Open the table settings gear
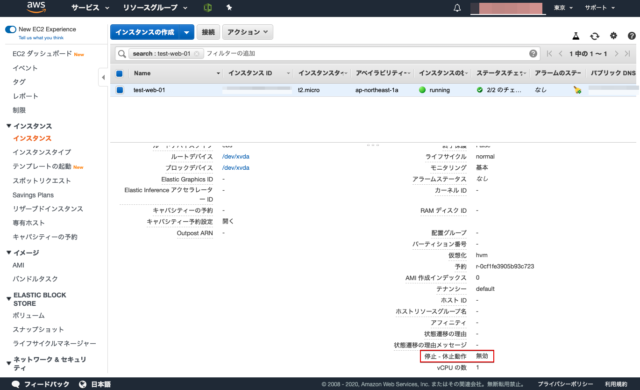The image size is (640, 390). 613,35
